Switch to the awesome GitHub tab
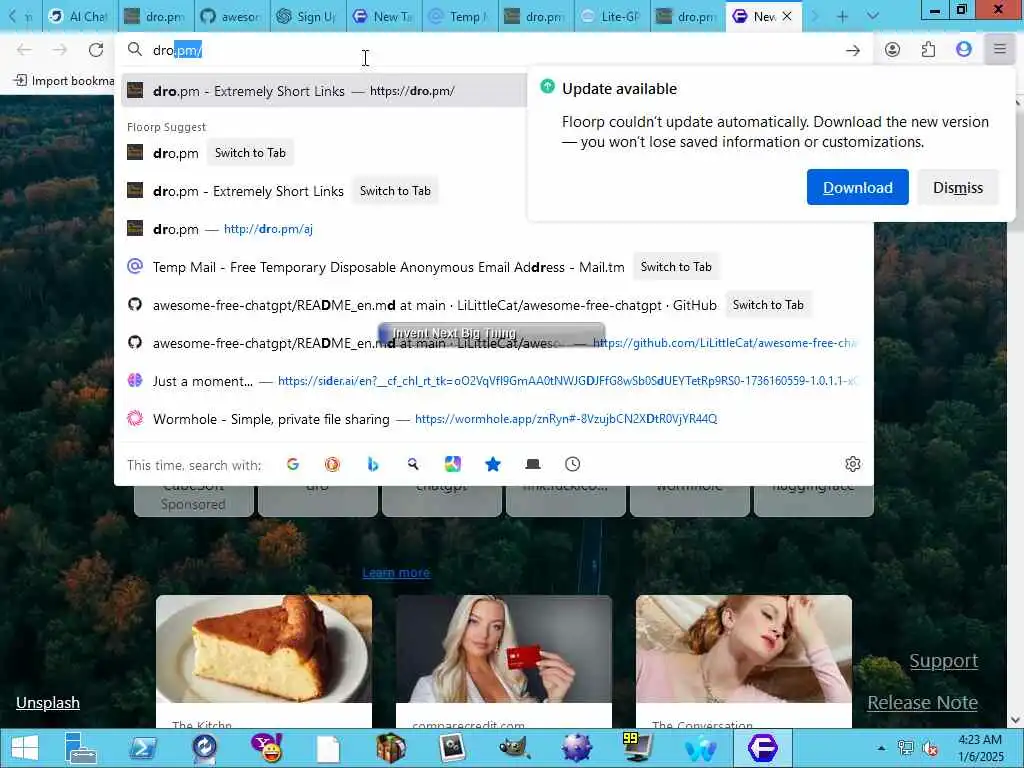The image size is (1024, 768). click(x=232, y=17)
